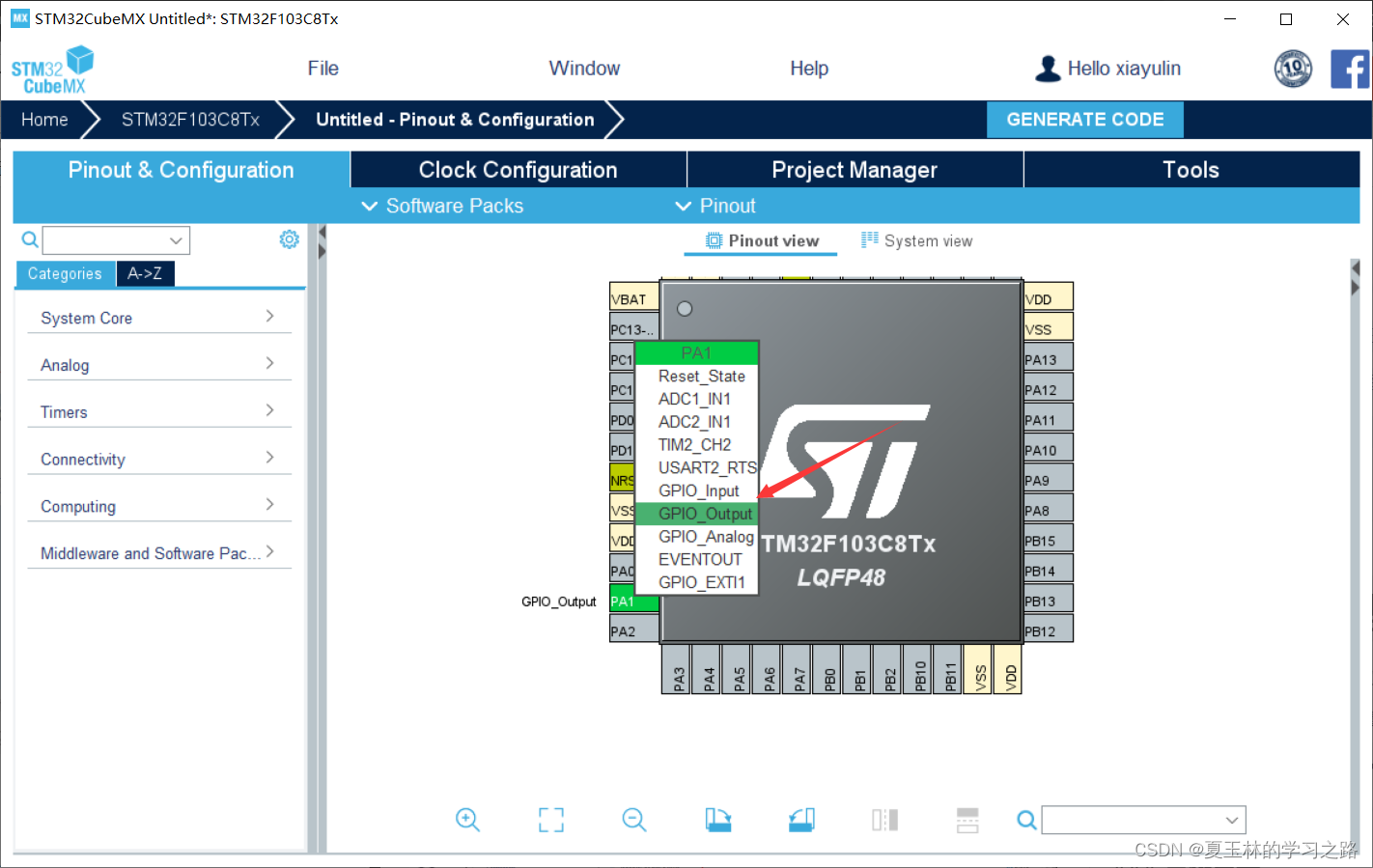Click the PA9 pin on chip
1373x868 pixels.
point(1049,480)
